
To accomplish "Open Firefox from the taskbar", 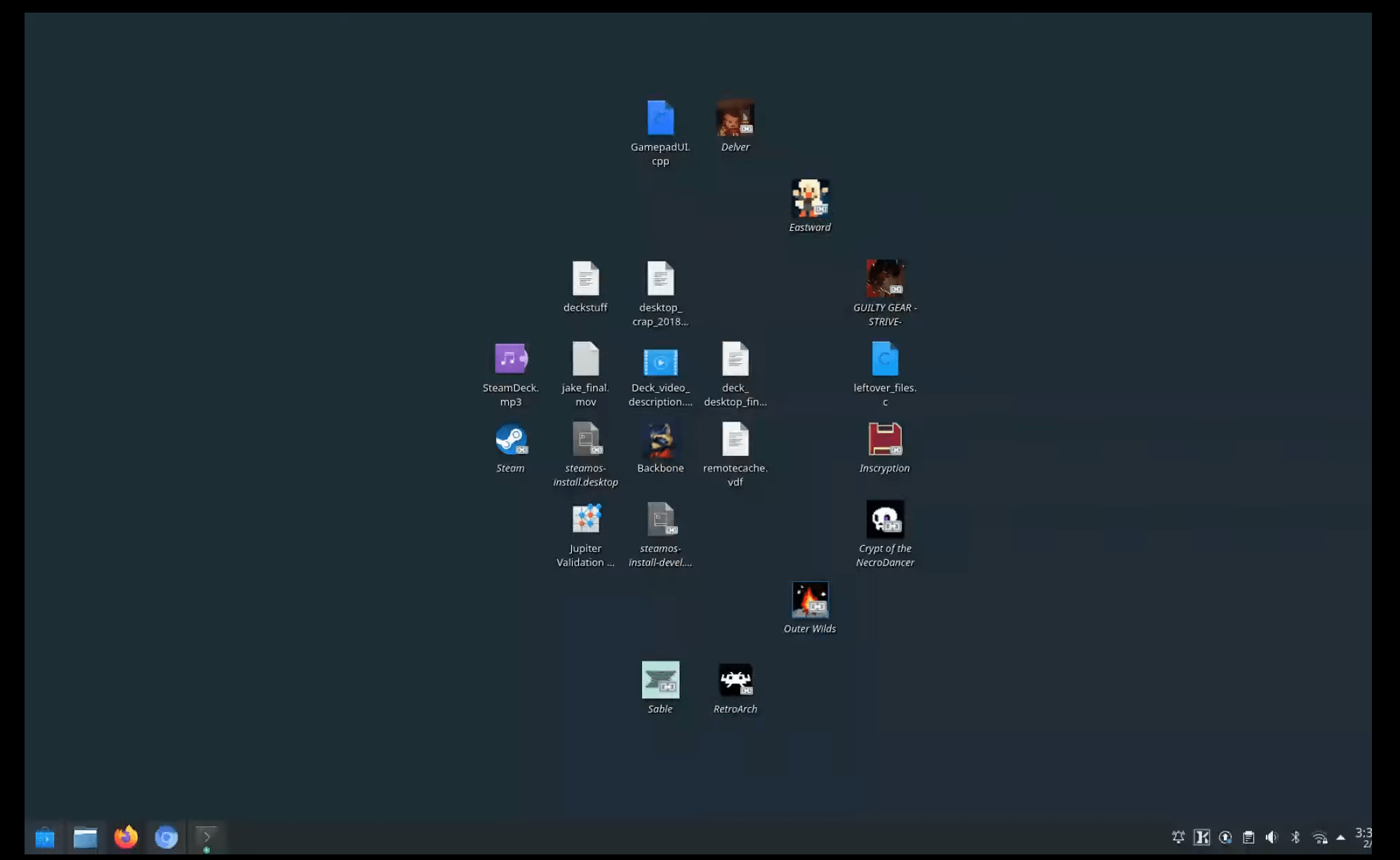I will coord(126,837).
